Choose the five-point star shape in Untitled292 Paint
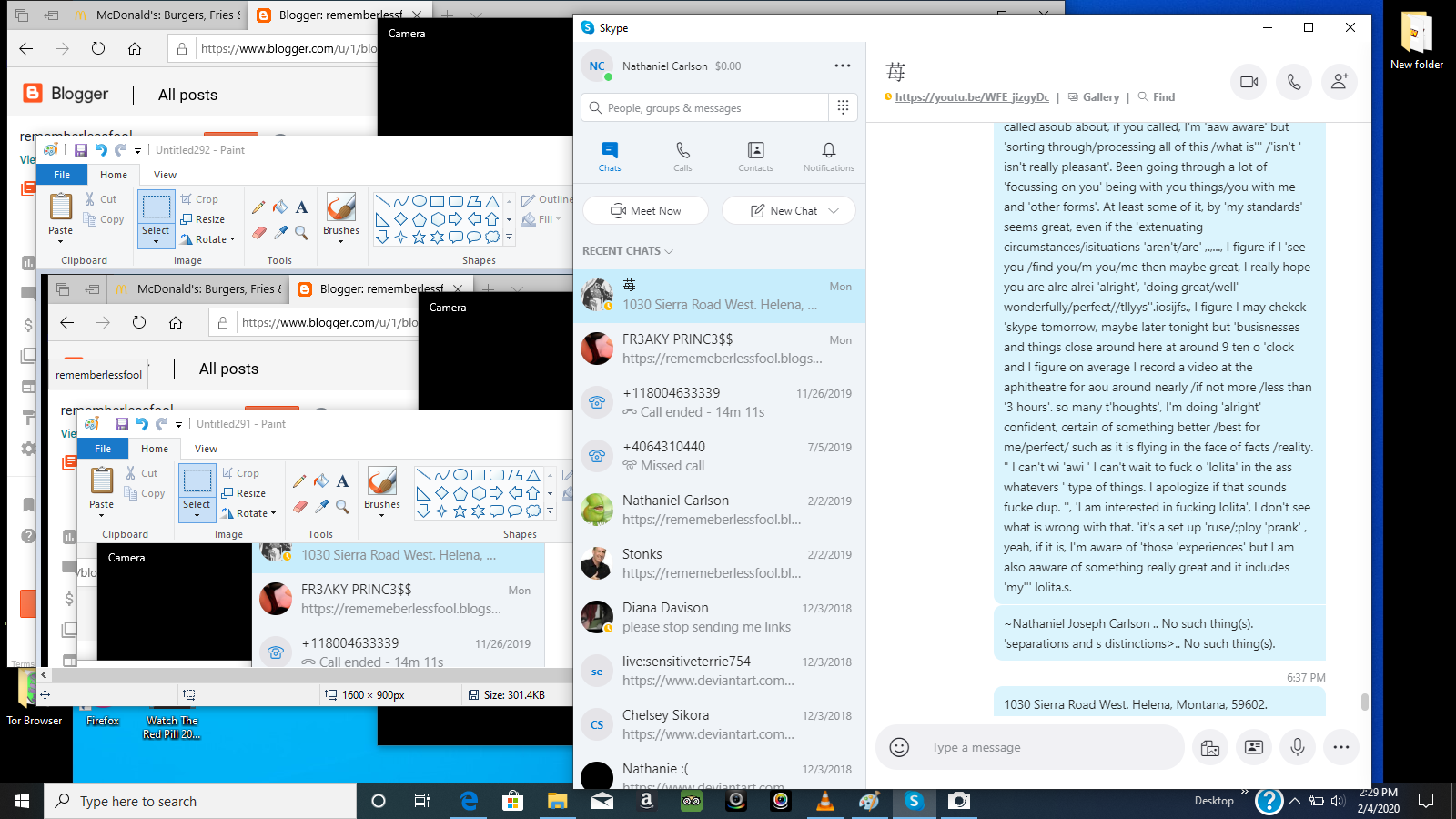This screenshot has height=819, width=1456. 419,238
